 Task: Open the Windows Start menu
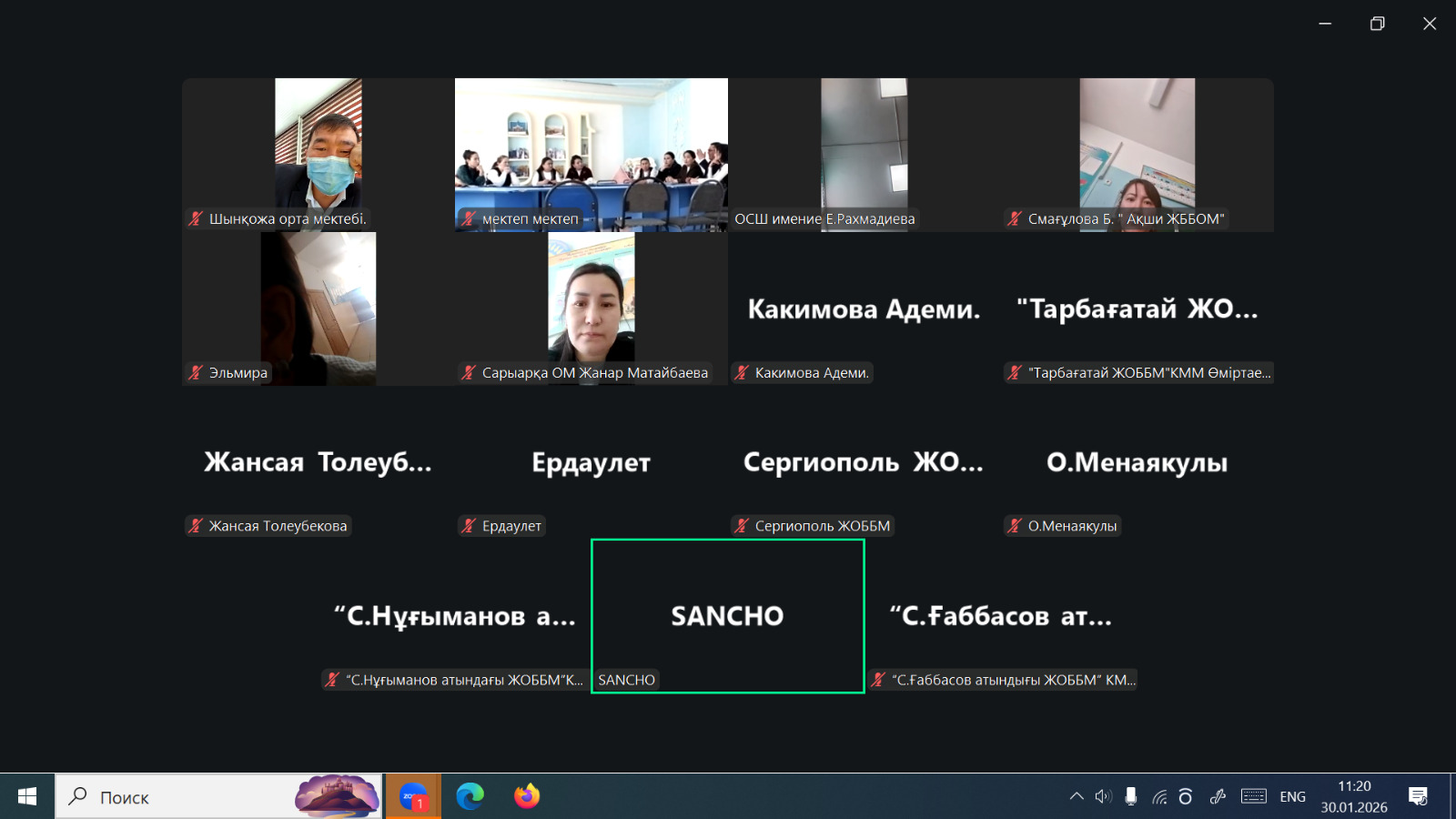(25, 796)
